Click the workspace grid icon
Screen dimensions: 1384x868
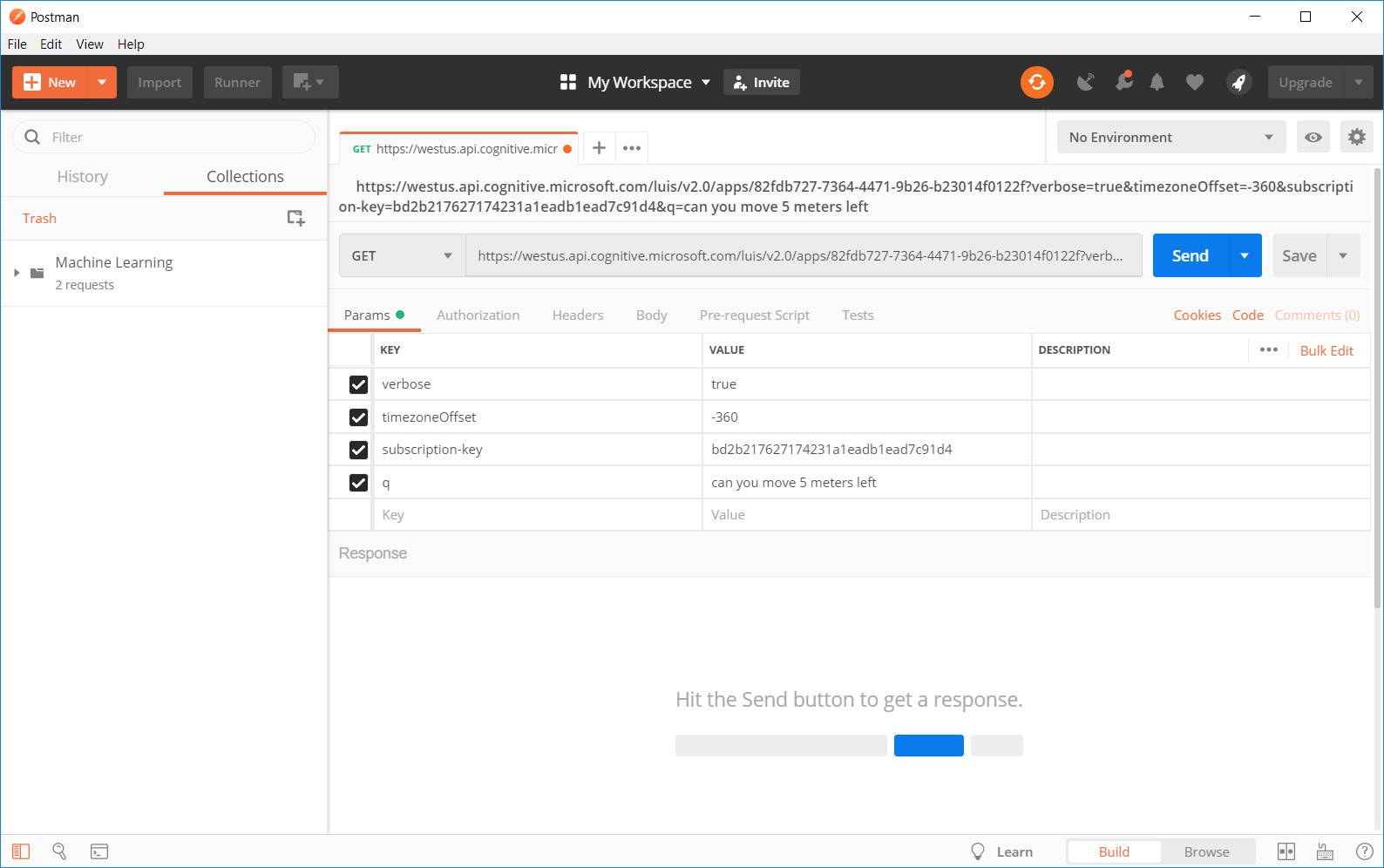pos(568,82)
